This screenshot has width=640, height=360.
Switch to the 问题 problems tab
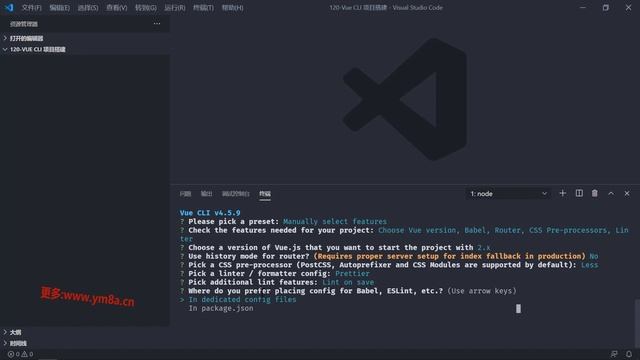(x=185, y=194)
